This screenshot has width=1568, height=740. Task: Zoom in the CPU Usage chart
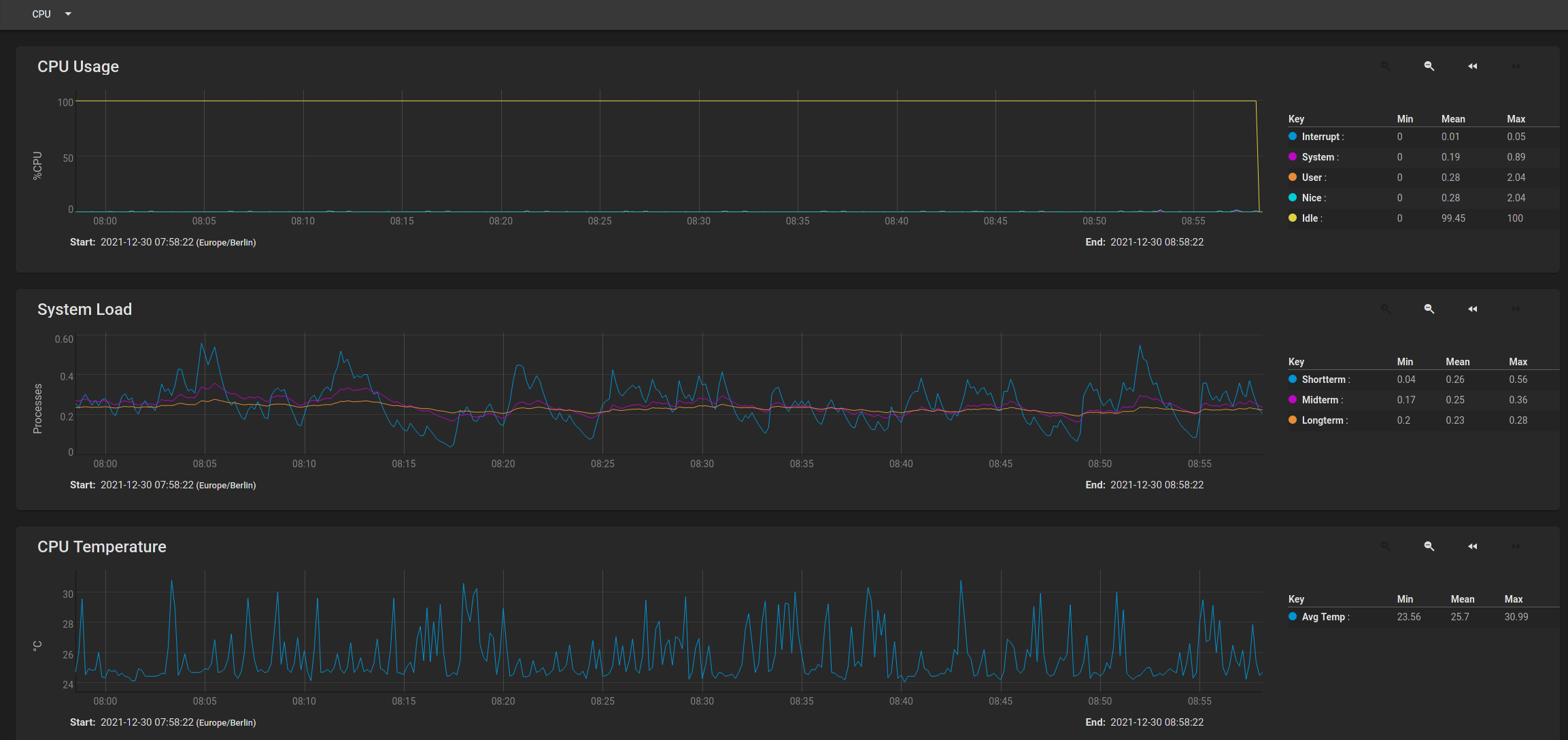(1385, 66)
